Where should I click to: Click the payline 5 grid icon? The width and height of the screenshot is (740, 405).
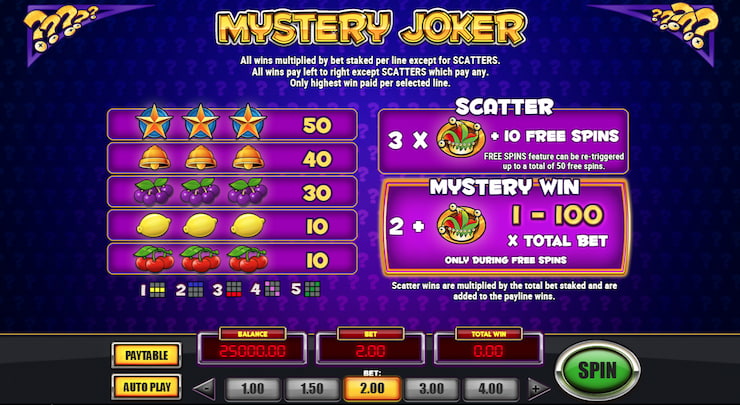[x=312, y=288]
